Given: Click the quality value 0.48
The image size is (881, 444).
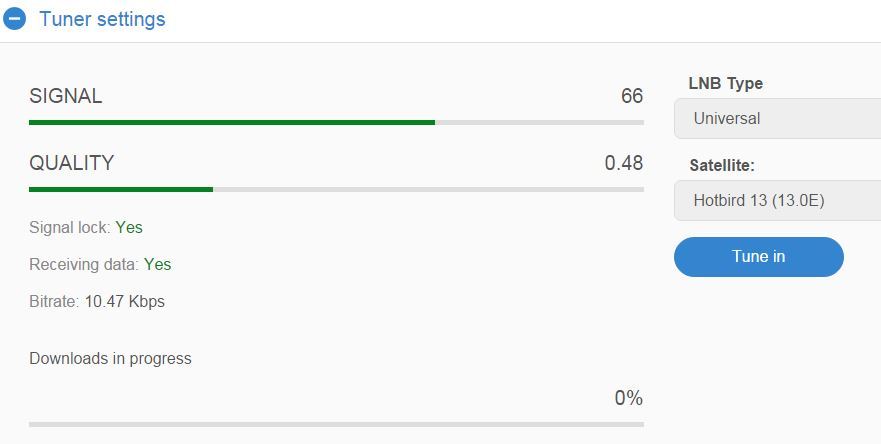Looking at the screenshot, I should point(624,163).
